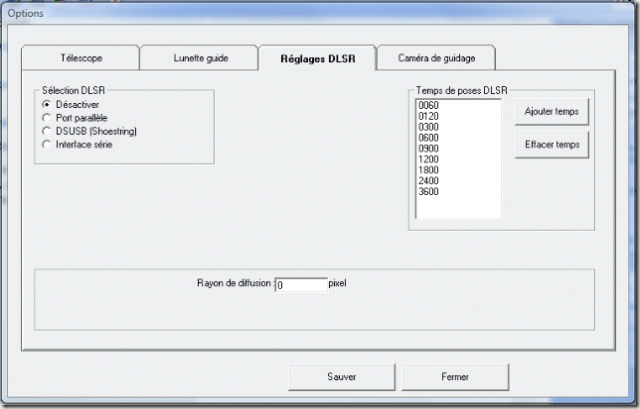Click the Rayon de diffusion input field
This screenshot has height=409, width=640.
point(301,285)
